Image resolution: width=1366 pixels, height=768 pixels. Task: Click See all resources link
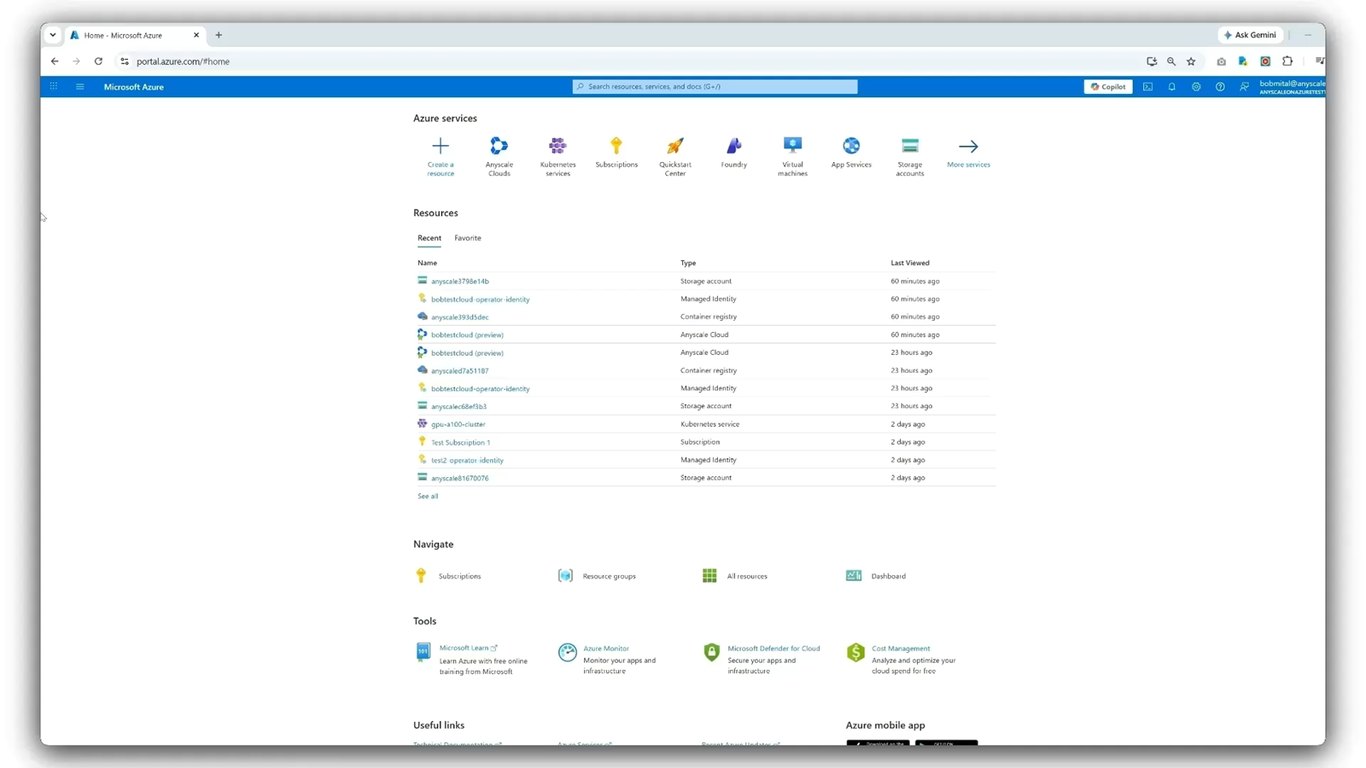(x=427, y=496)
